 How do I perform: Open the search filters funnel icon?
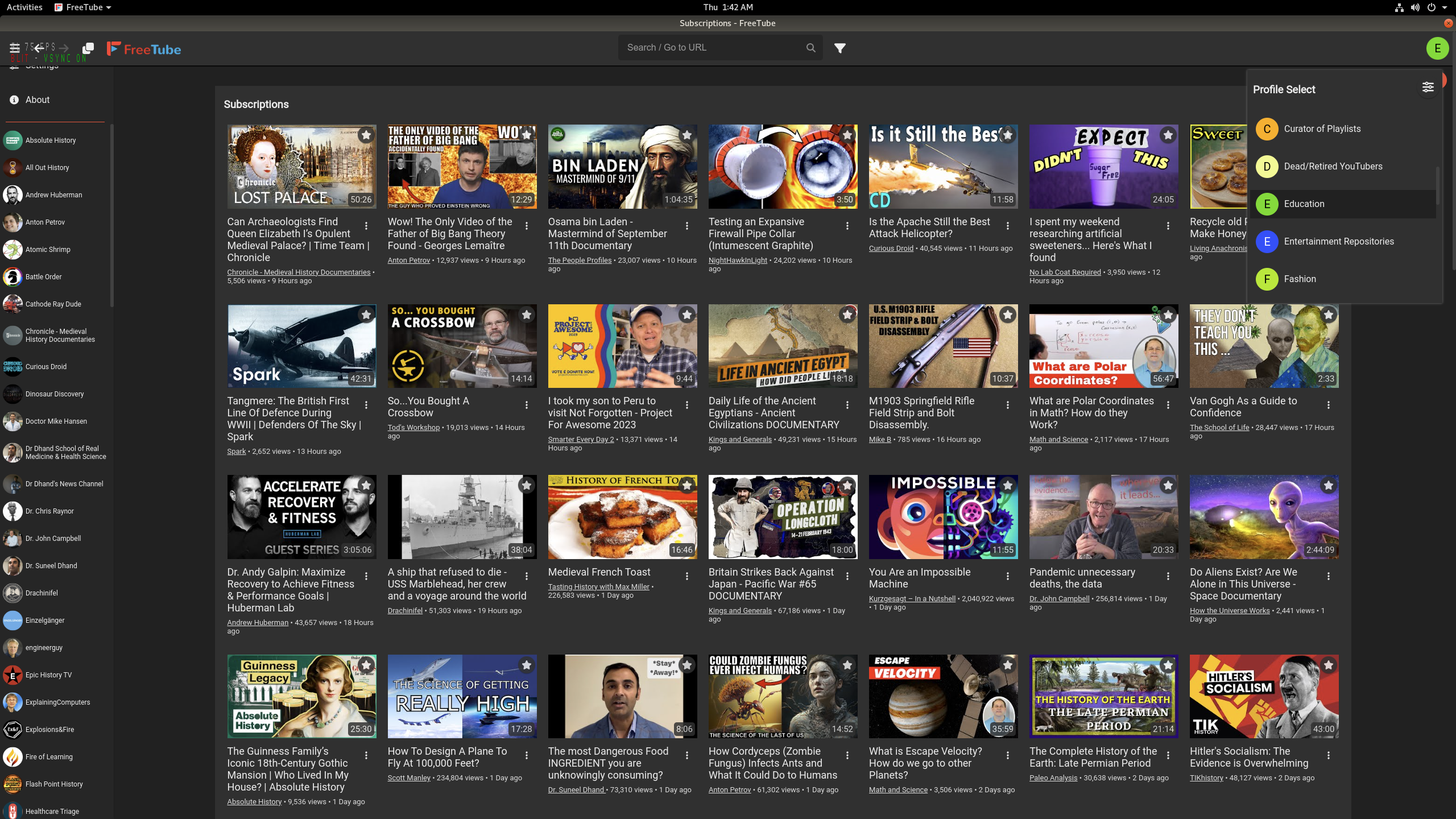(840, 48)
